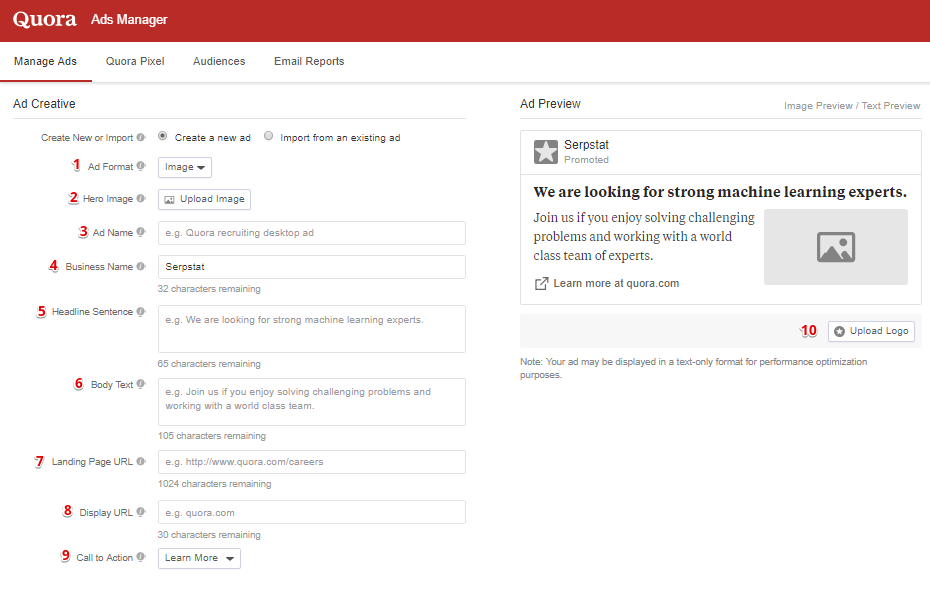
Task: Click the Ad Name input field
Action: tap(311, 233)
